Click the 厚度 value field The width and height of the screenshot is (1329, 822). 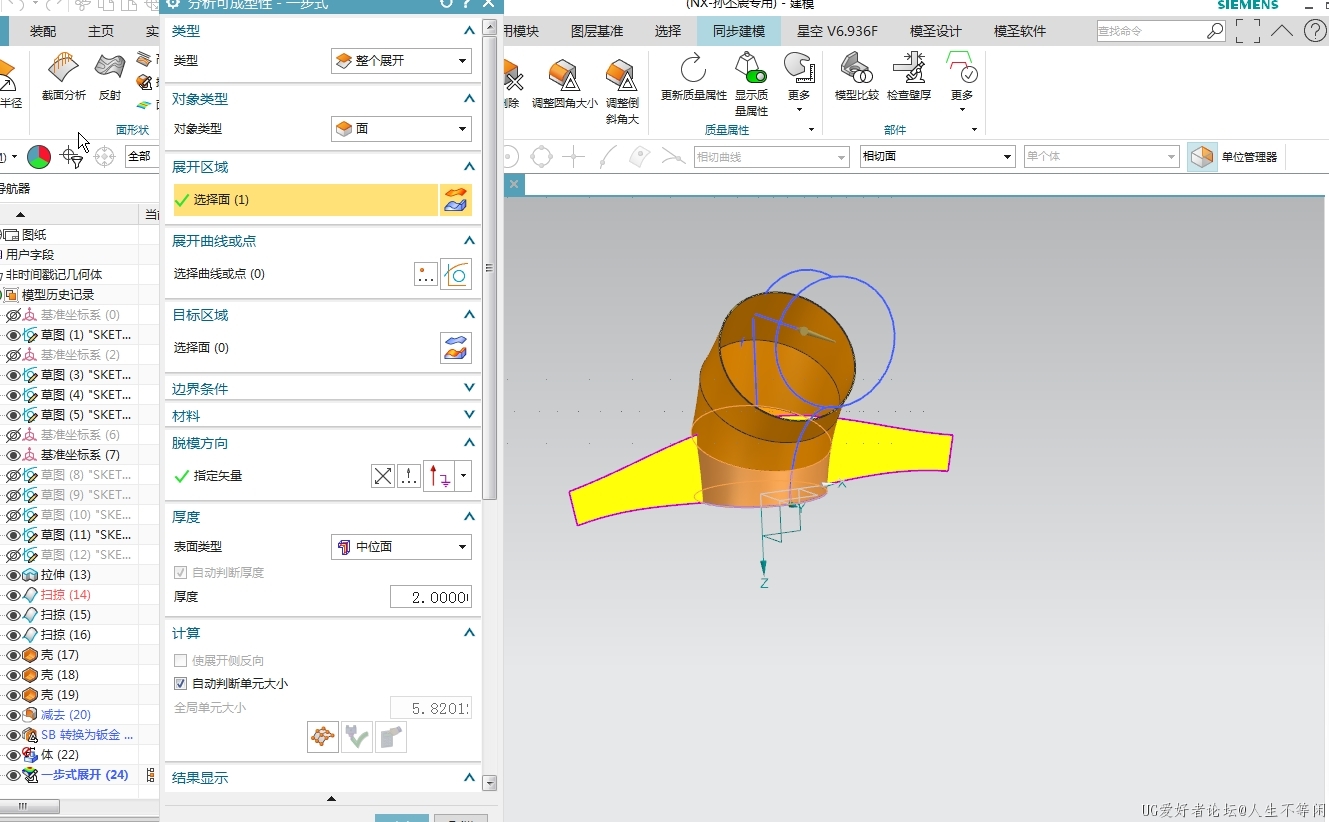point(431,597)
